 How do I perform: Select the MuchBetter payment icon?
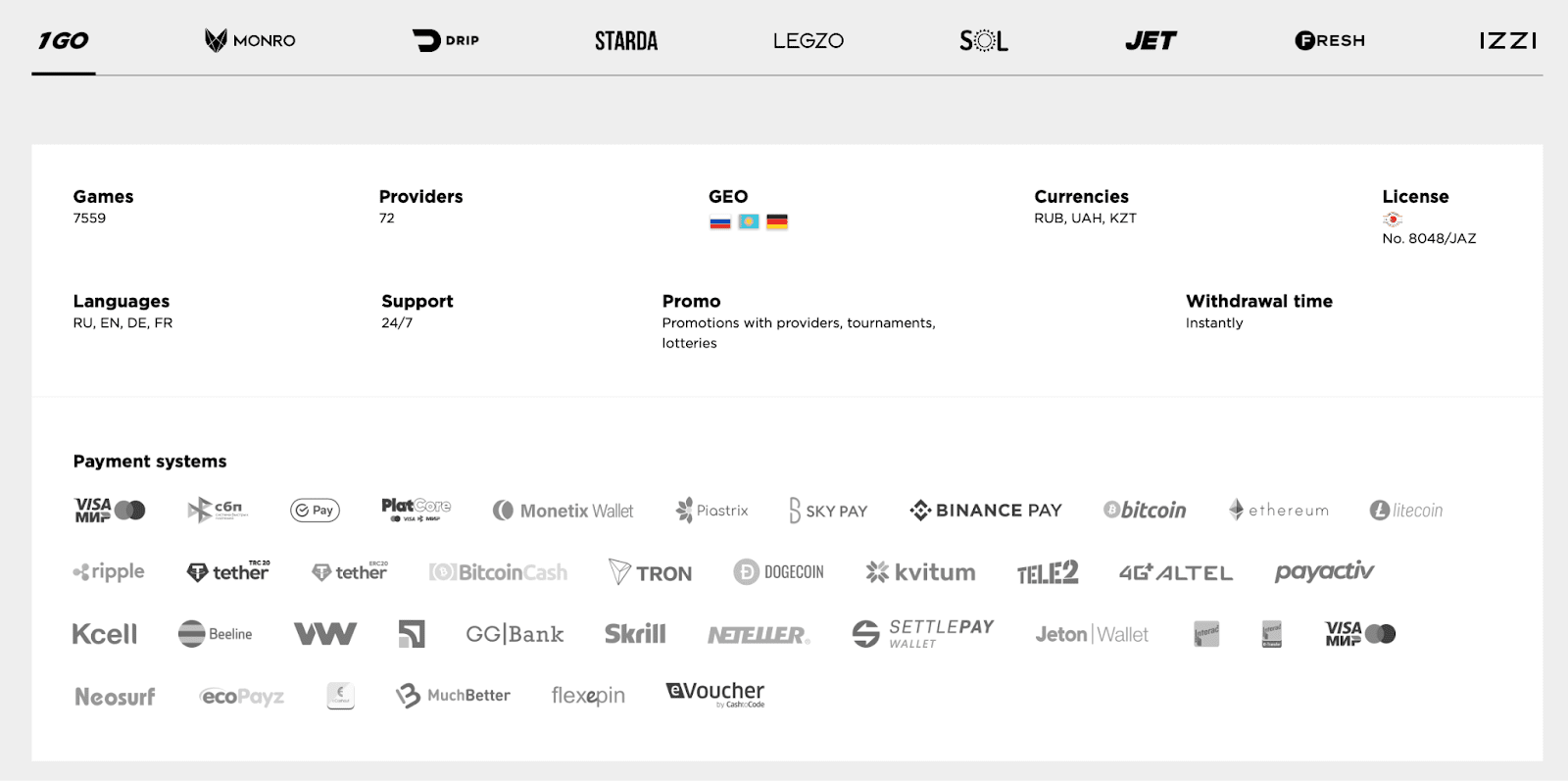tap(453, 696)
